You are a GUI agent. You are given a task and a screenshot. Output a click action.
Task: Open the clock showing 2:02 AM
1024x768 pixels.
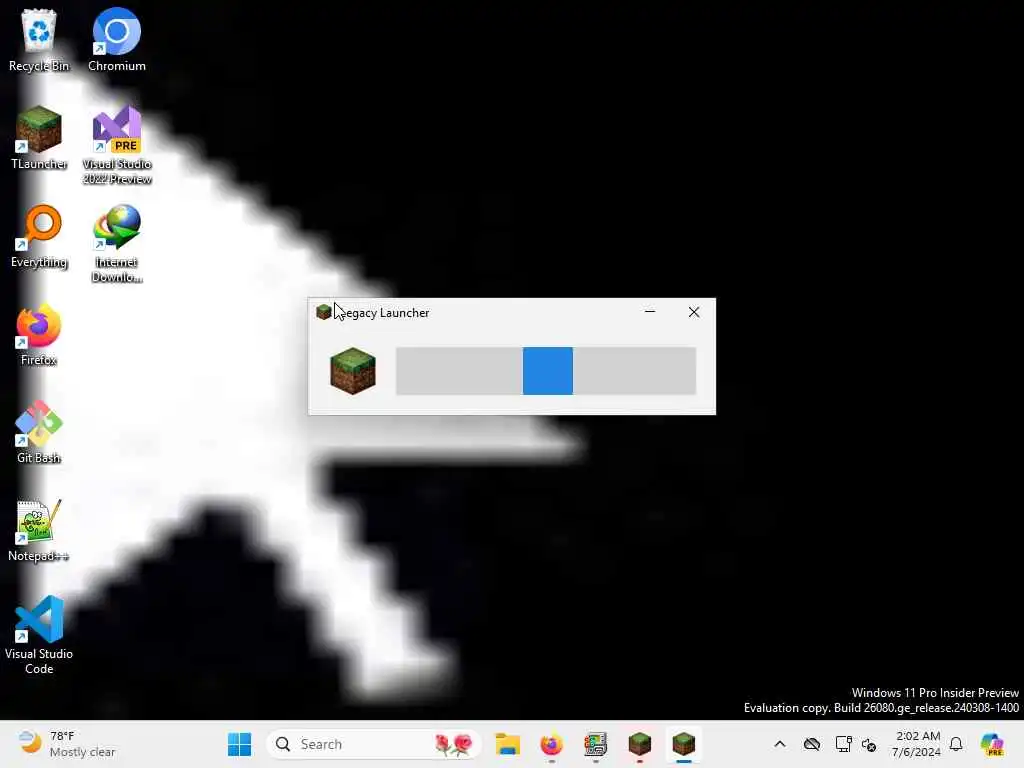click(916, 744)
